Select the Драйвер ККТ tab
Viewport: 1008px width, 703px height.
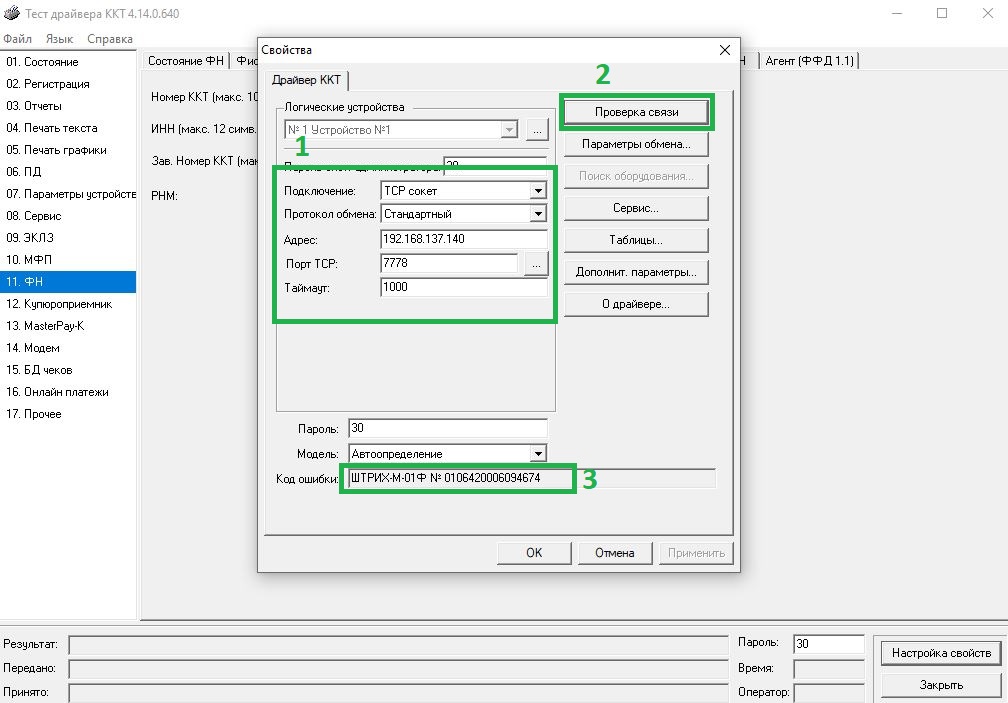point(304,80)
